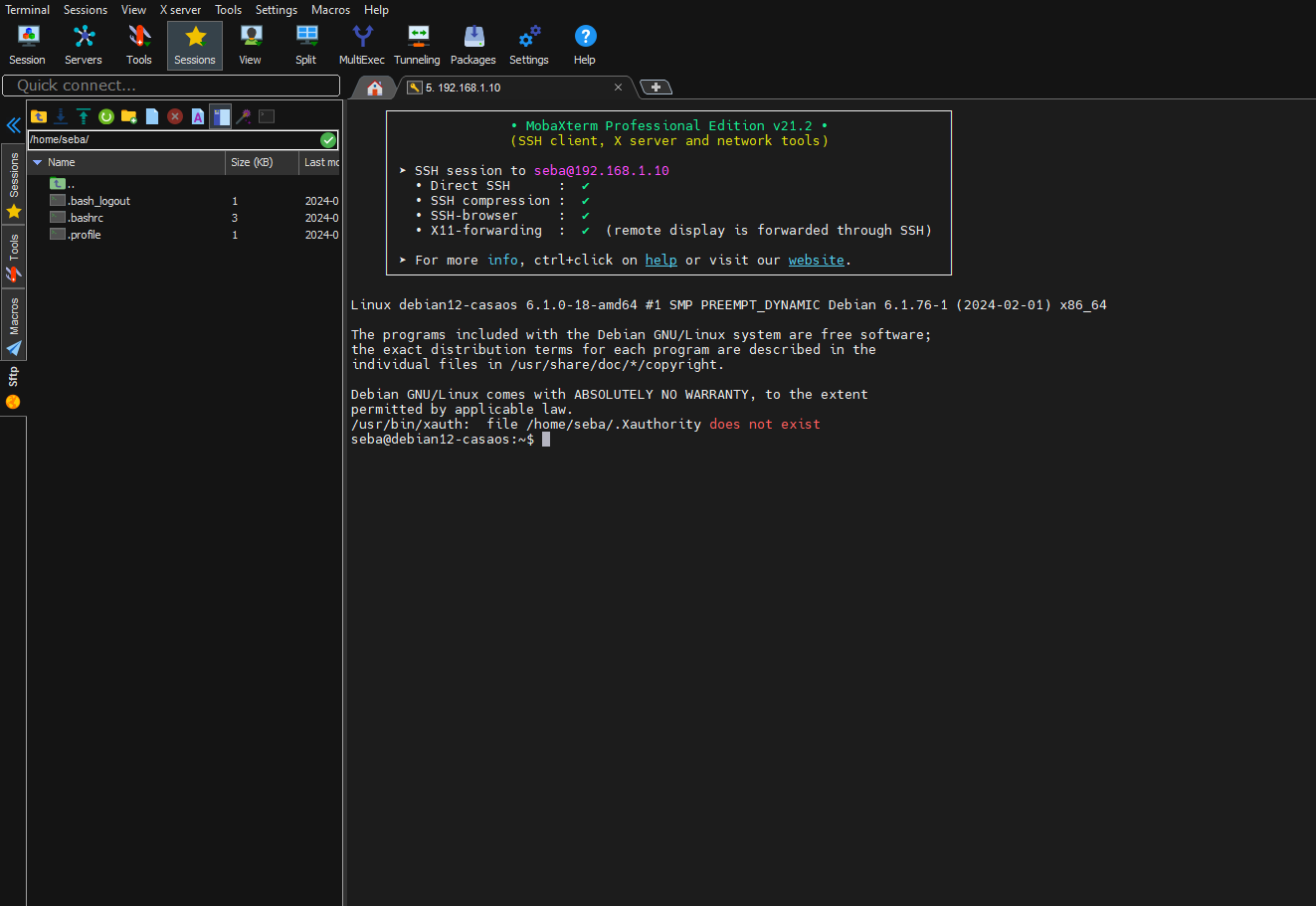Open the Terminal menu
Image resolution: width=1316 pixels, height=906 pixels.
tap(28, 10)
